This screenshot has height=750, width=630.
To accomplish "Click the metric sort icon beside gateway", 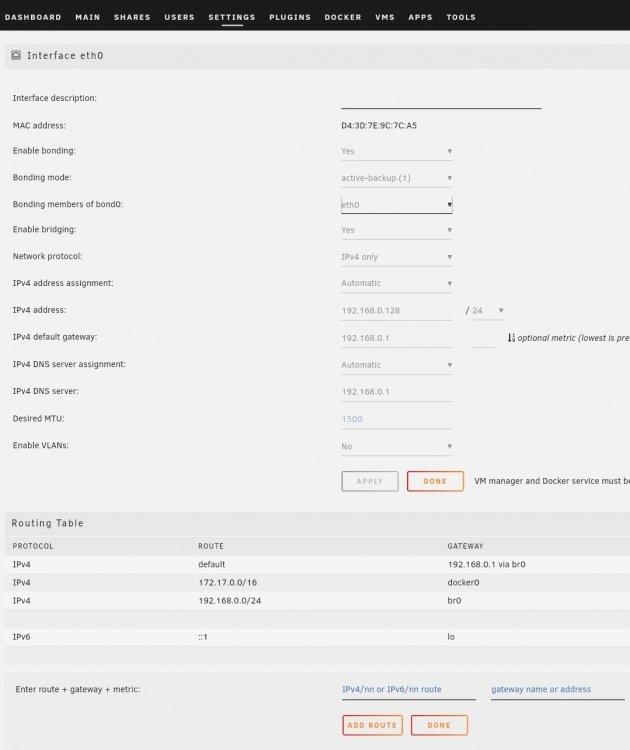I will click(511, 338).
